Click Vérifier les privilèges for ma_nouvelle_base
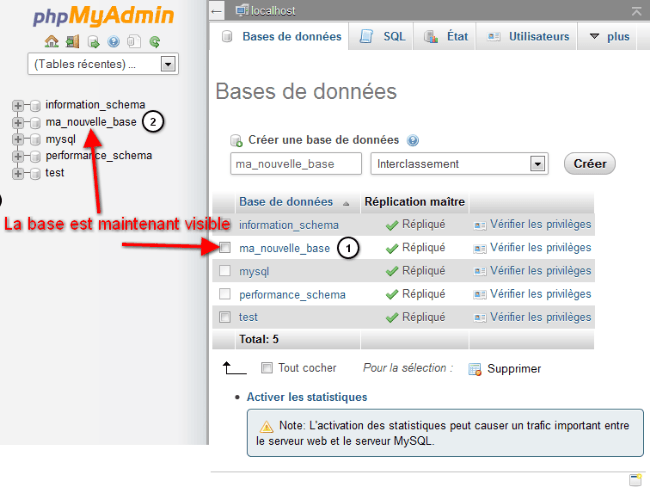Viewport: 650px width, 499px height. [541, 247]
